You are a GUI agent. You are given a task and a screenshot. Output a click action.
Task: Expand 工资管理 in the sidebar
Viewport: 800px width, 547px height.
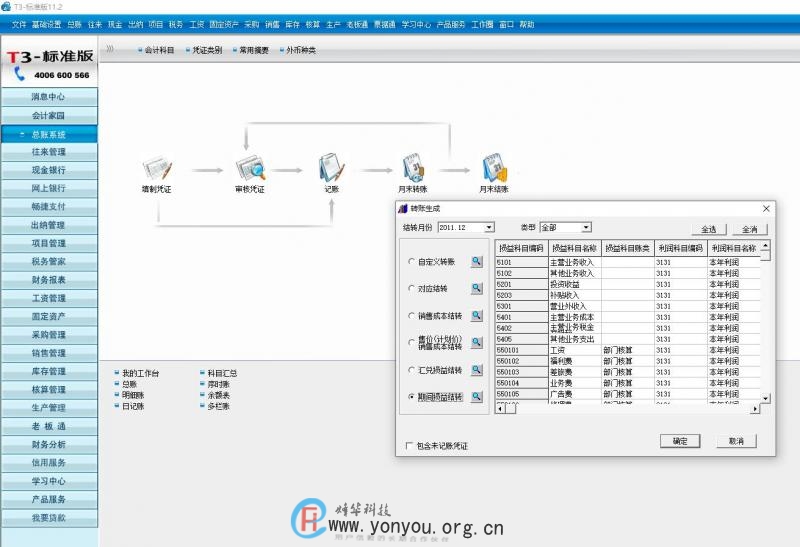pos(49,298)
